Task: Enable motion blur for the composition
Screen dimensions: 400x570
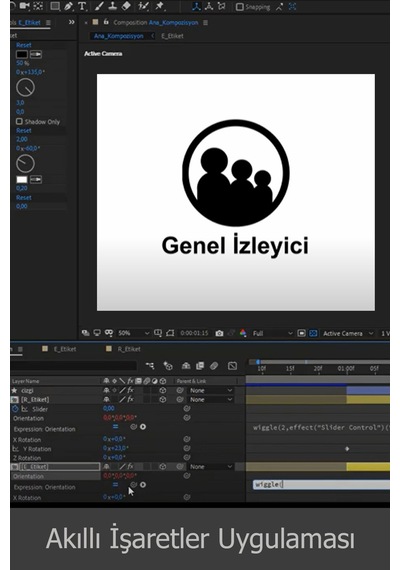Action: (x=214, y=366)
